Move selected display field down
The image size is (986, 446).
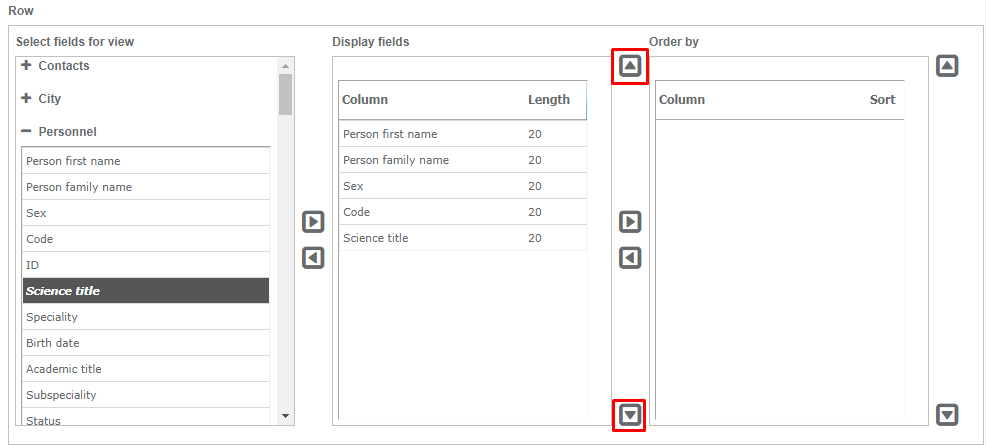630,414
